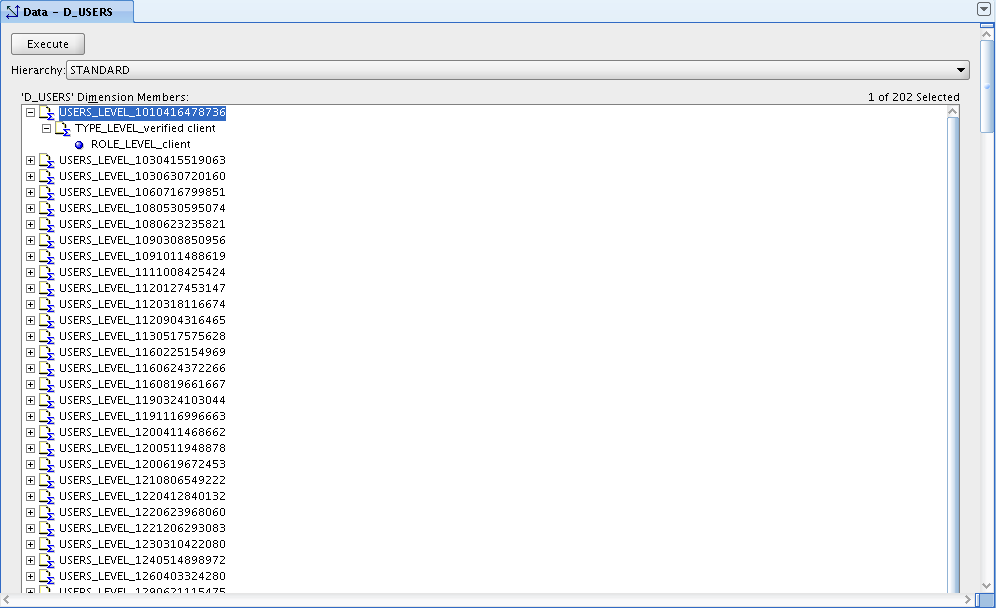Collapse the USERS_LEVEL_1010416478736 node
Screen dimensions: 996x608
click(30, 112)
